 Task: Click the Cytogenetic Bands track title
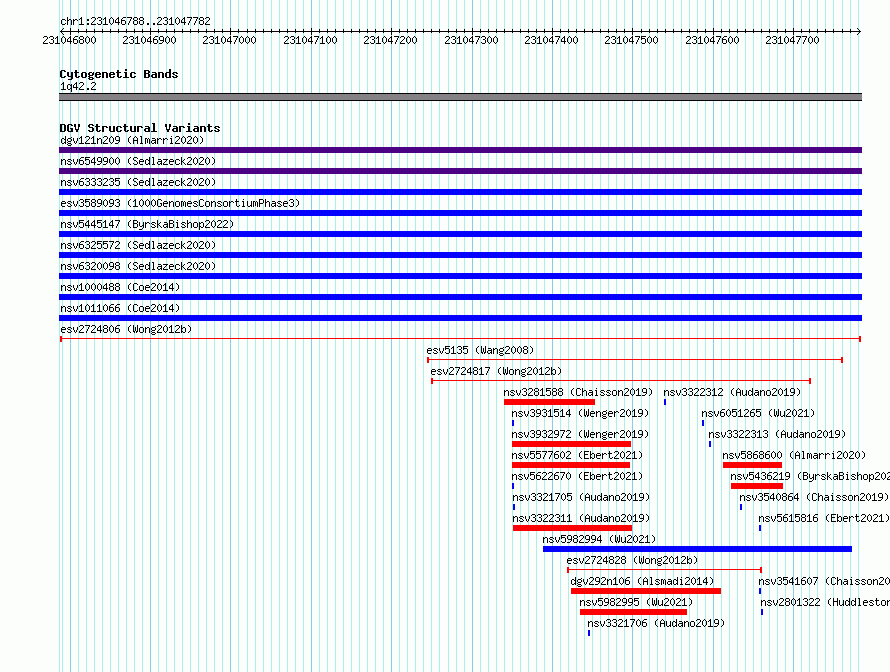click(x=119, y=74)
